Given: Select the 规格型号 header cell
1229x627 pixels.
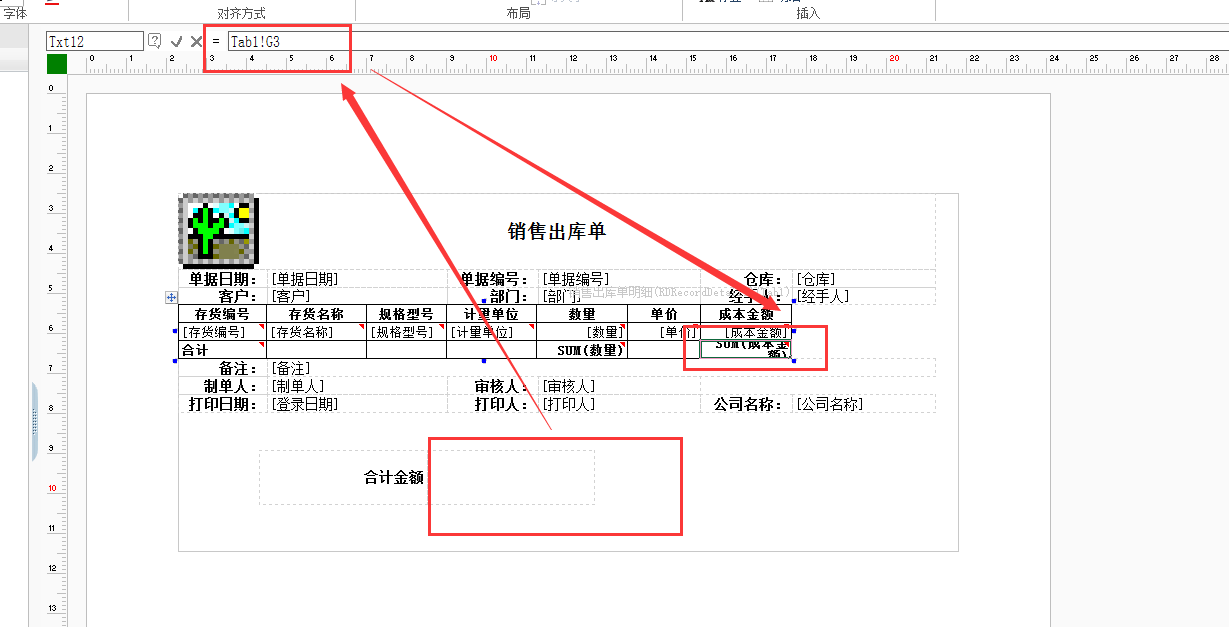Looking at the screenshot, I should tap(406, 314).
